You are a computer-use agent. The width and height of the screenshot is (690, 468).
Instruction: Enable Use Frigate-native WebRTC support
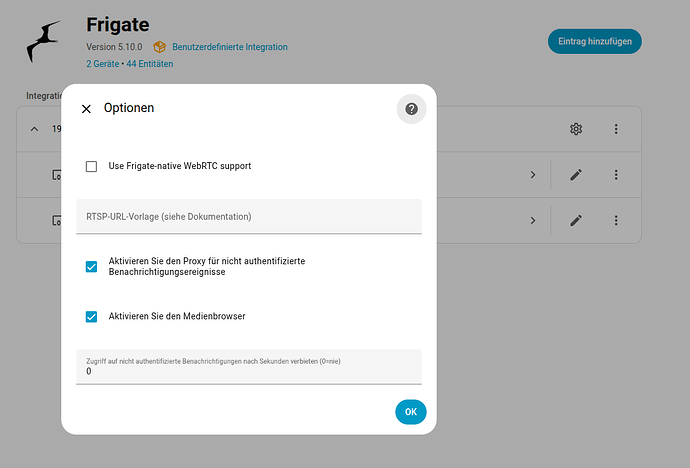click(92, 166)
